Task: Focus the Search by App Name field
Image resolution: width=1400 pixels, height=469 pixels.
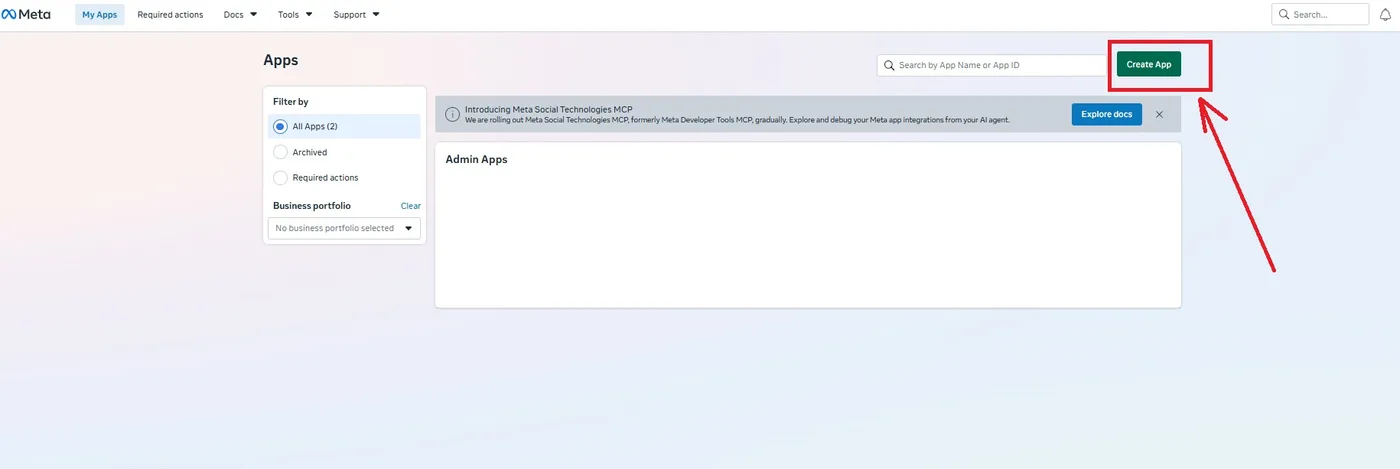Action: tap(992, 65)
